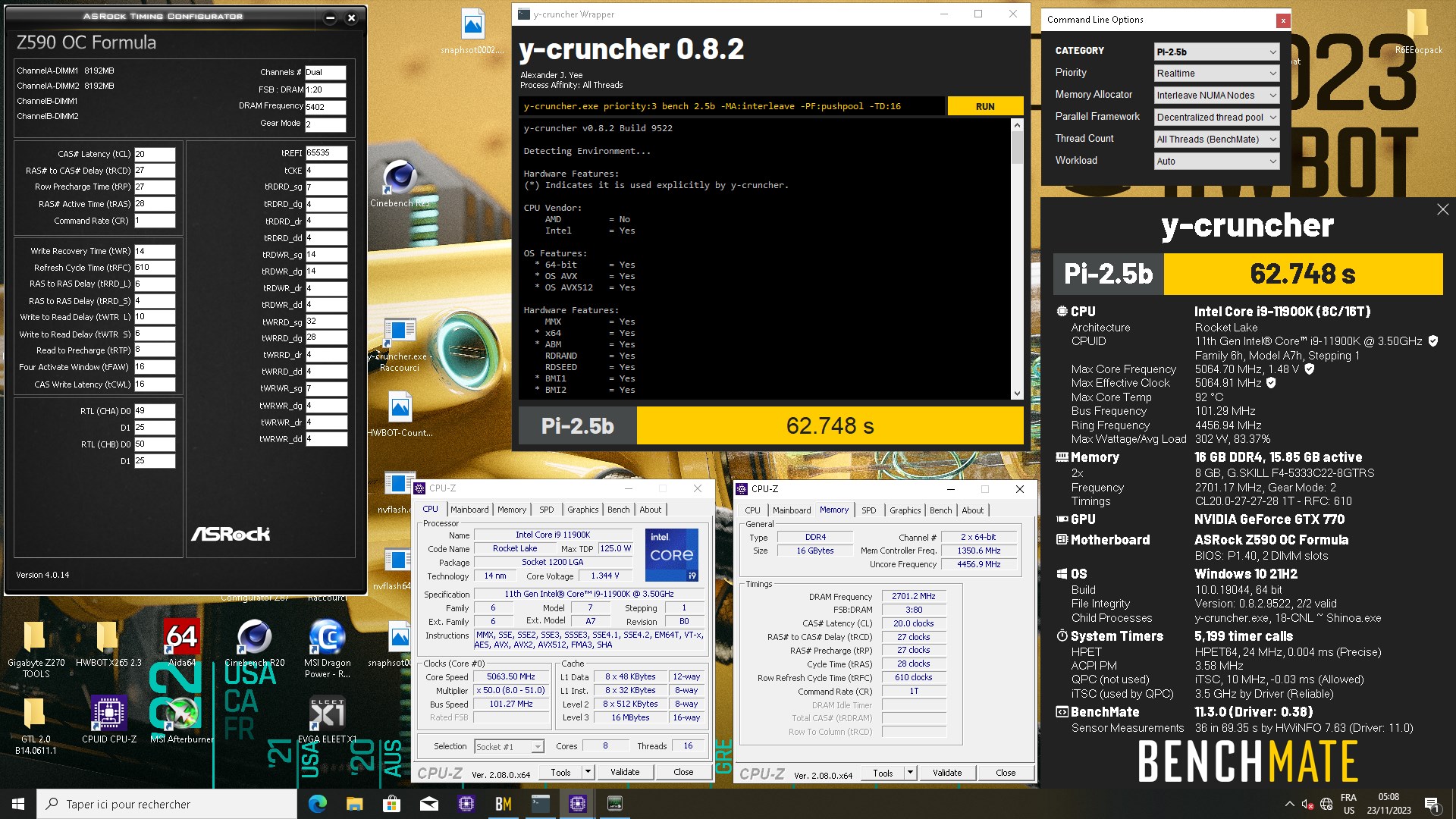The image size is (1456, 819).
Task: Launch the EVGA ELEET X1 shortcut
Action: (327, 720)
